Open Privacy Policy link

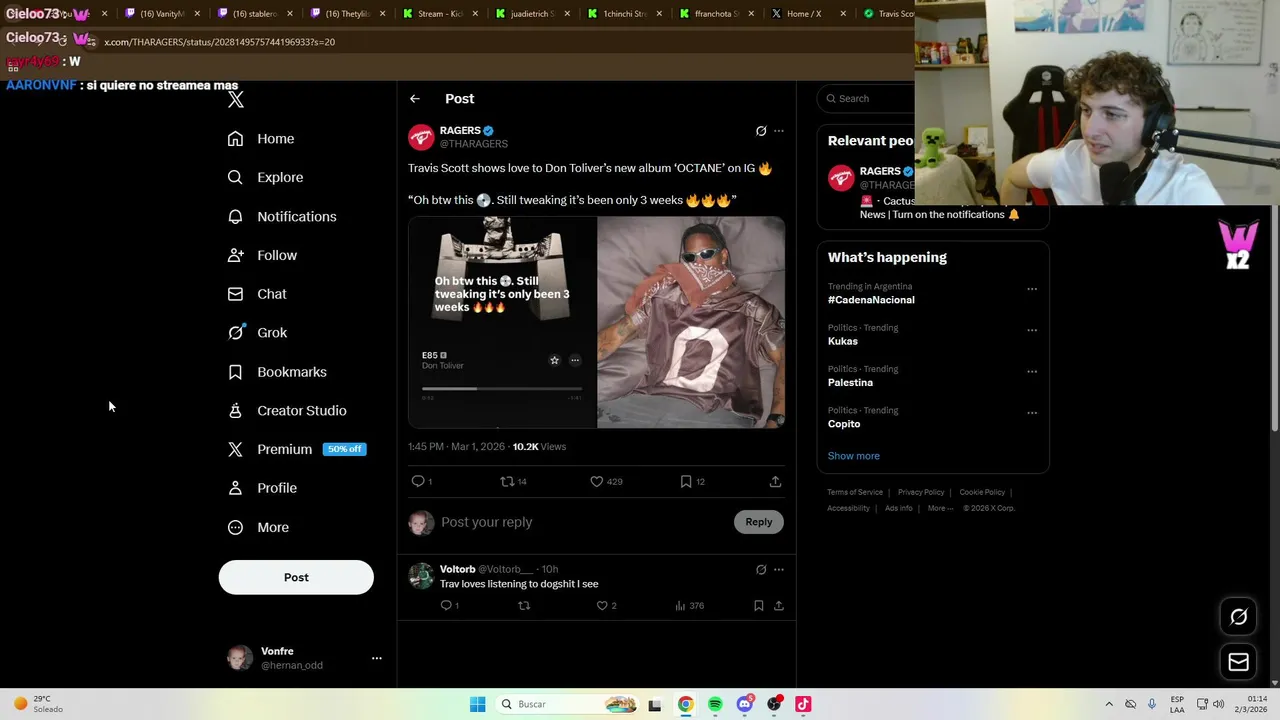[921, 492]
